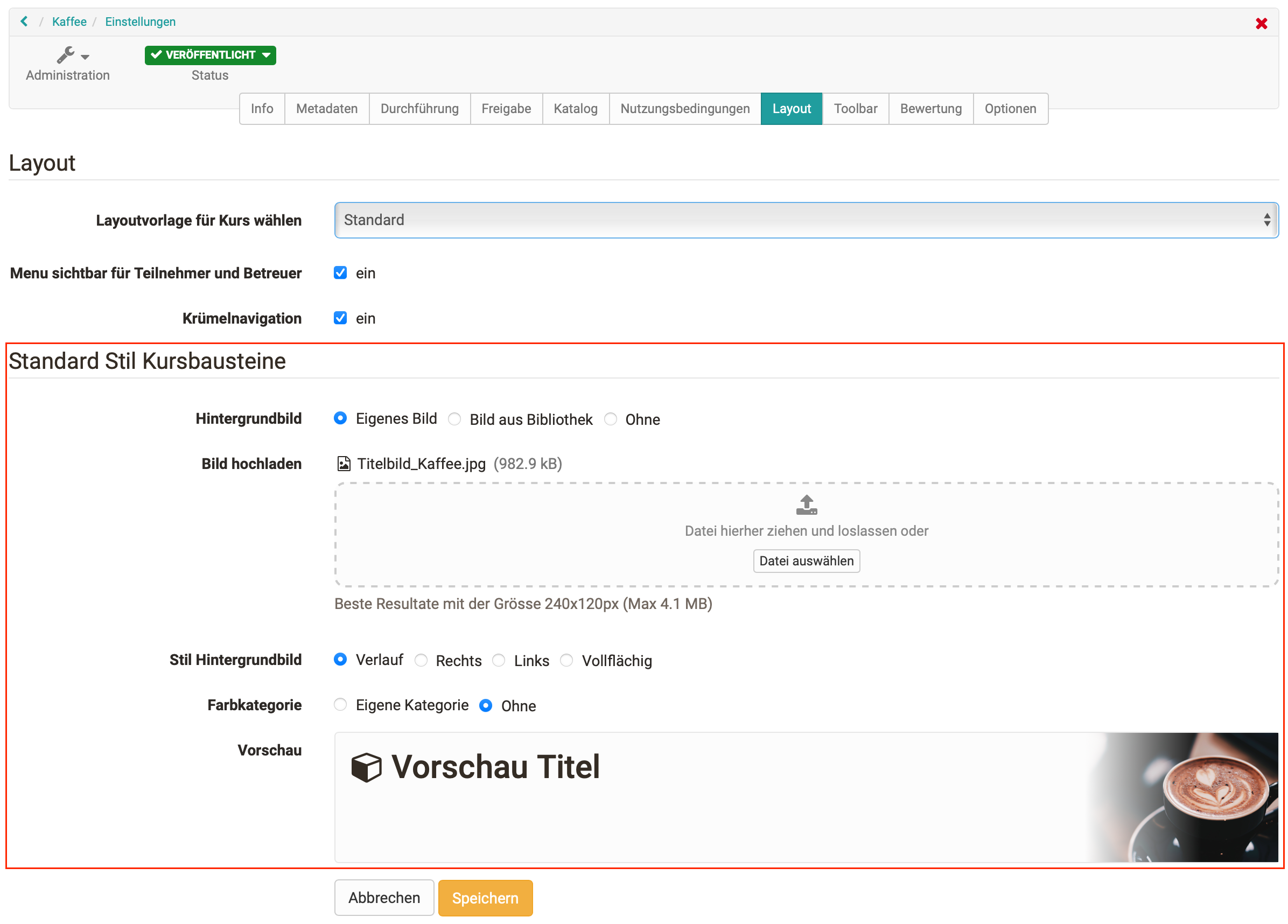Open the Administration wrench menu
This screenshot has height=924, width=1288.
[x=66, y=55]
